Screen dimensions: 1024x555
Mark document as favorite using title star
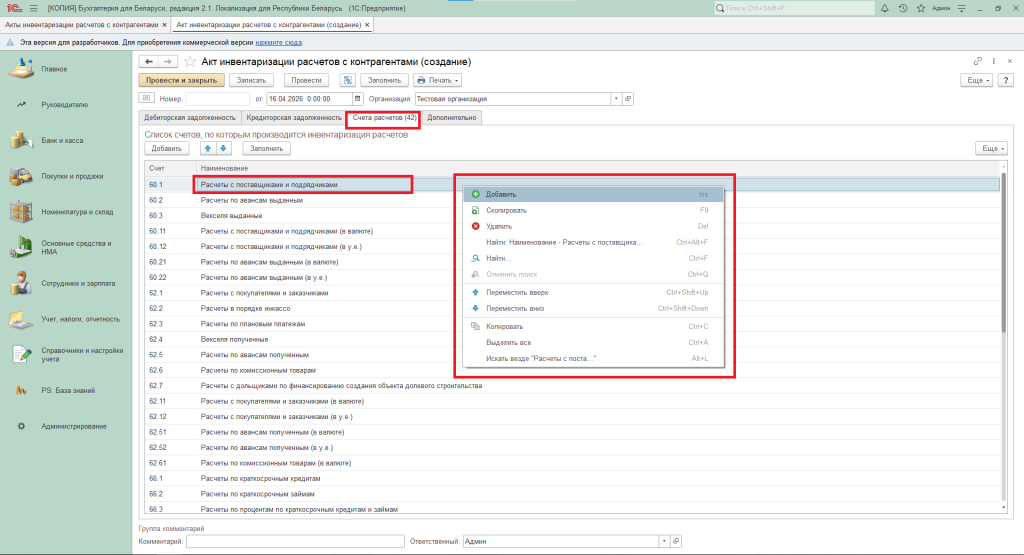(190, 62)
